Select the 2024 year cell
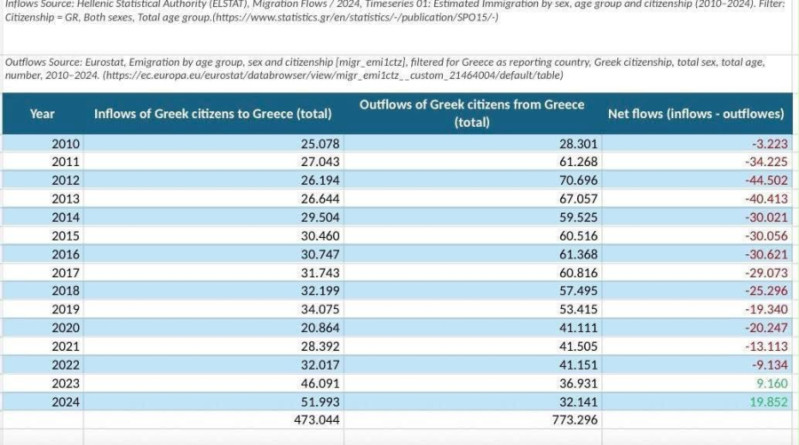This screenshot has height=445, width=799. click(x=42, y=402)
